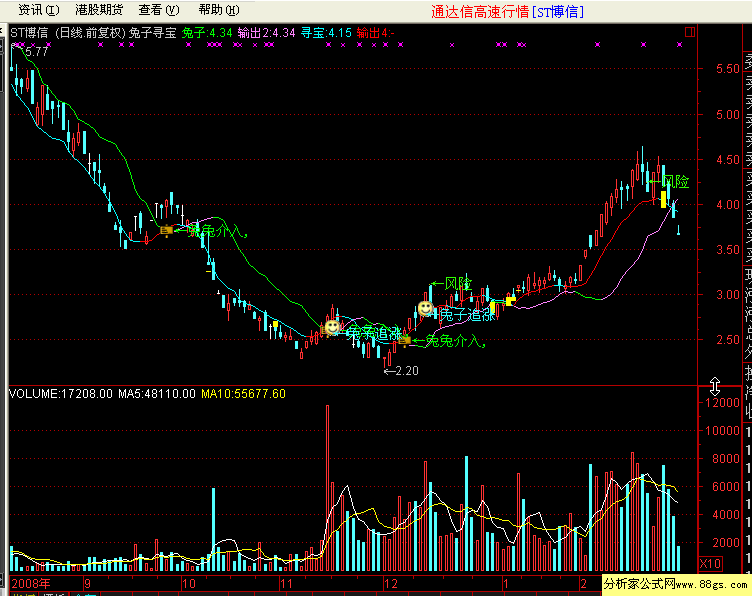The image size is (752, 596).
Task: Click the 通达信高速行情[ST博信] title text
Action: pos(507,12)
